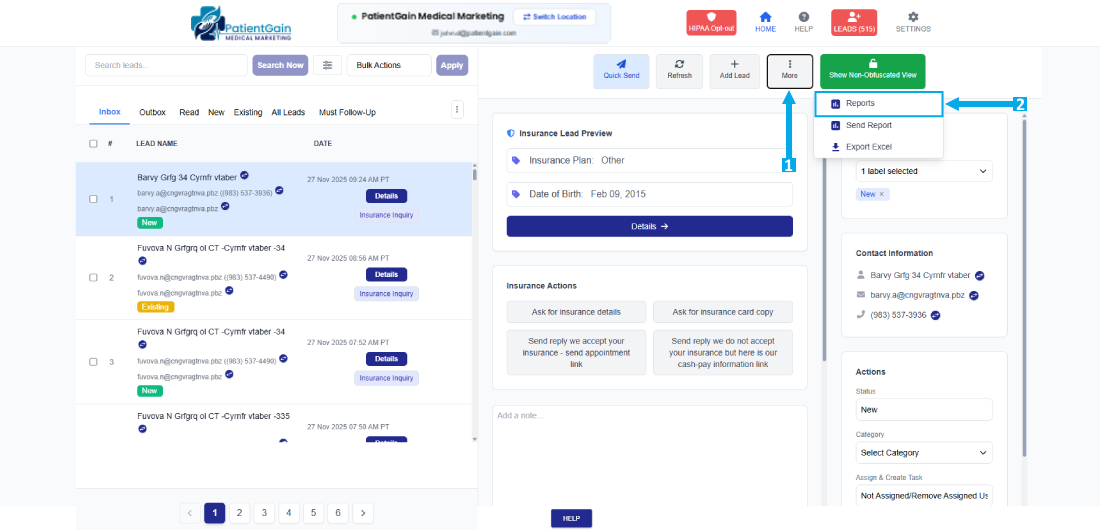Click Ask for insurance details button
The height and width of the screenshot is (530, 1100).
coord(576,312)
